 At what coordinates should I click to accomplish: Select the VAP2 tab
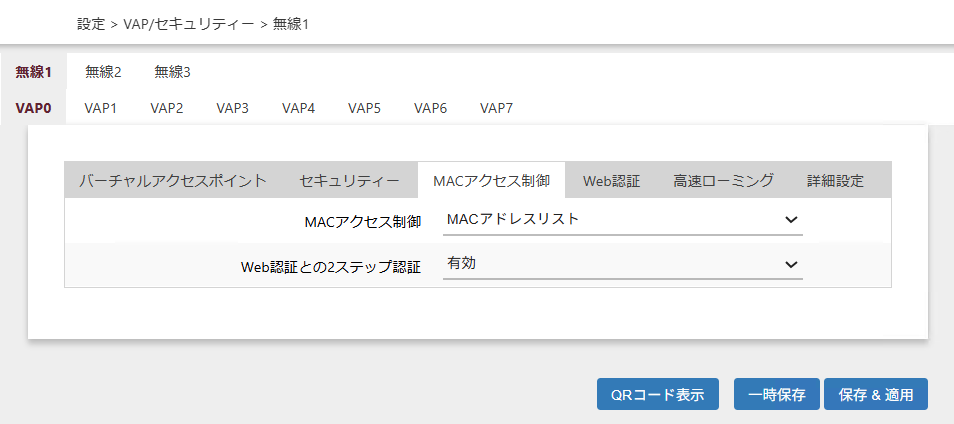pyautogui.click(x=167, y=109)
